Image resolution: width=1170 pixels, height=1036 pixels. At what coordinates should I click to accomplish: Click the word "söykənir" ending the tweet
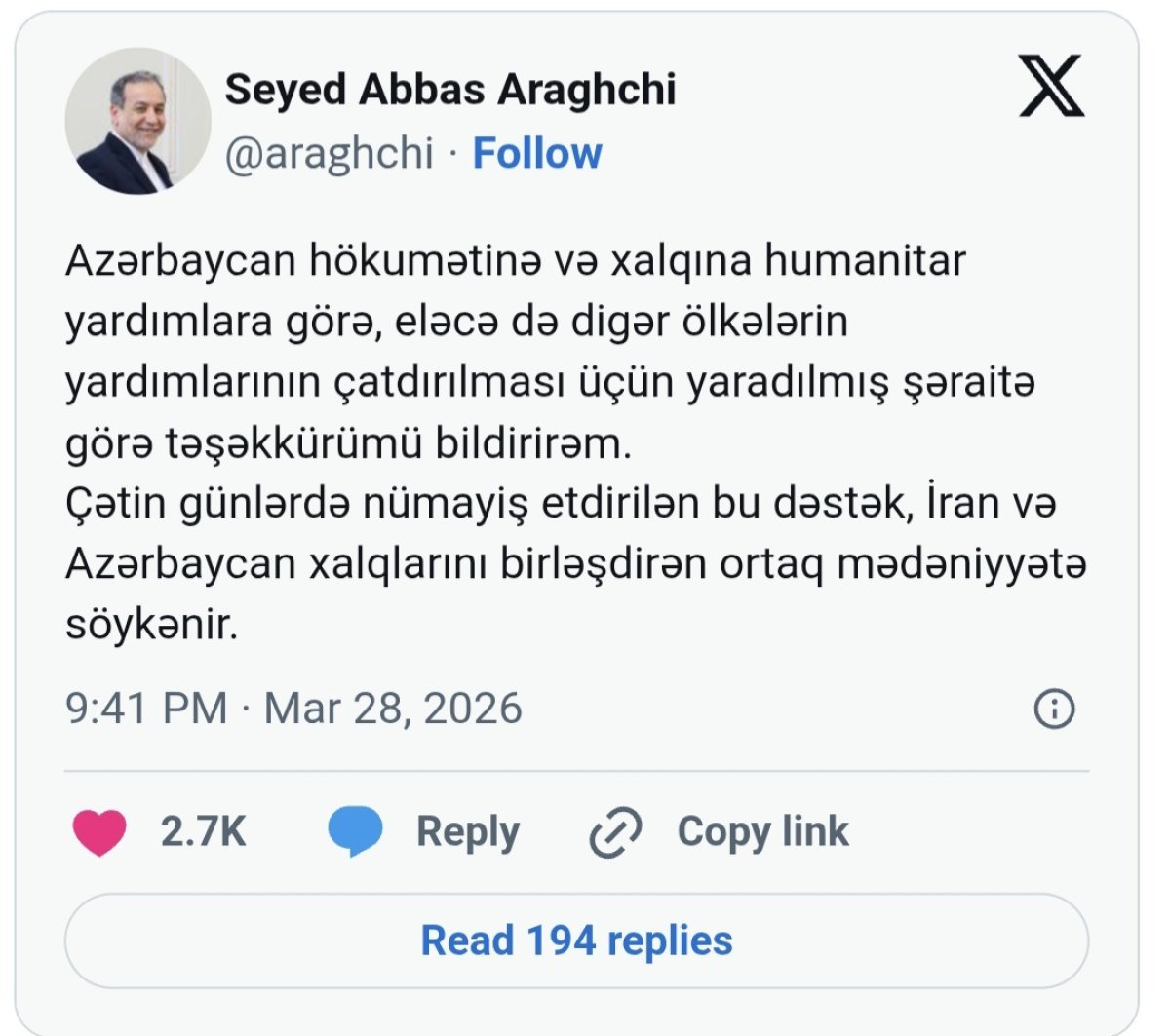click(151, 626)
